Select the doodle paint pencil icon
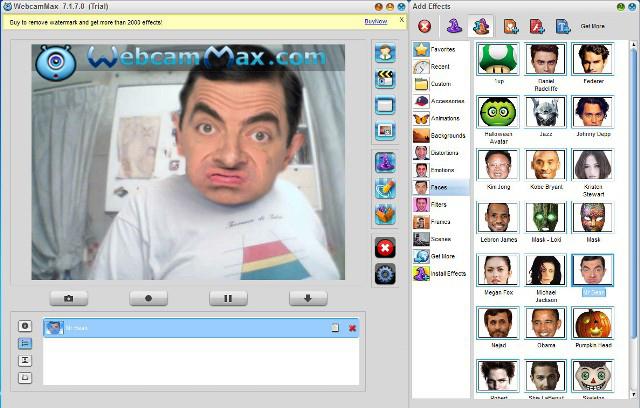The height and width of the screenshot is (408, 640). coord(385,188)
